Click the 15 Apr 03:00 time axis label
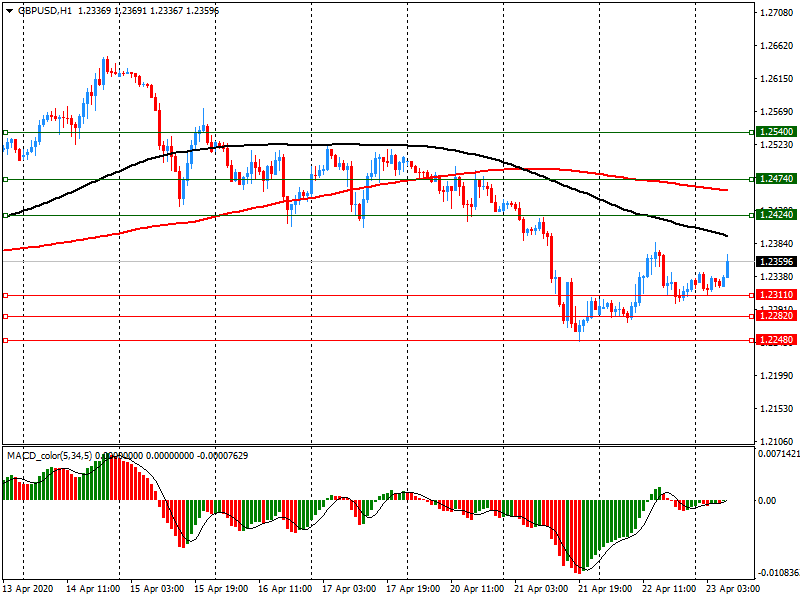 point(157,589)
